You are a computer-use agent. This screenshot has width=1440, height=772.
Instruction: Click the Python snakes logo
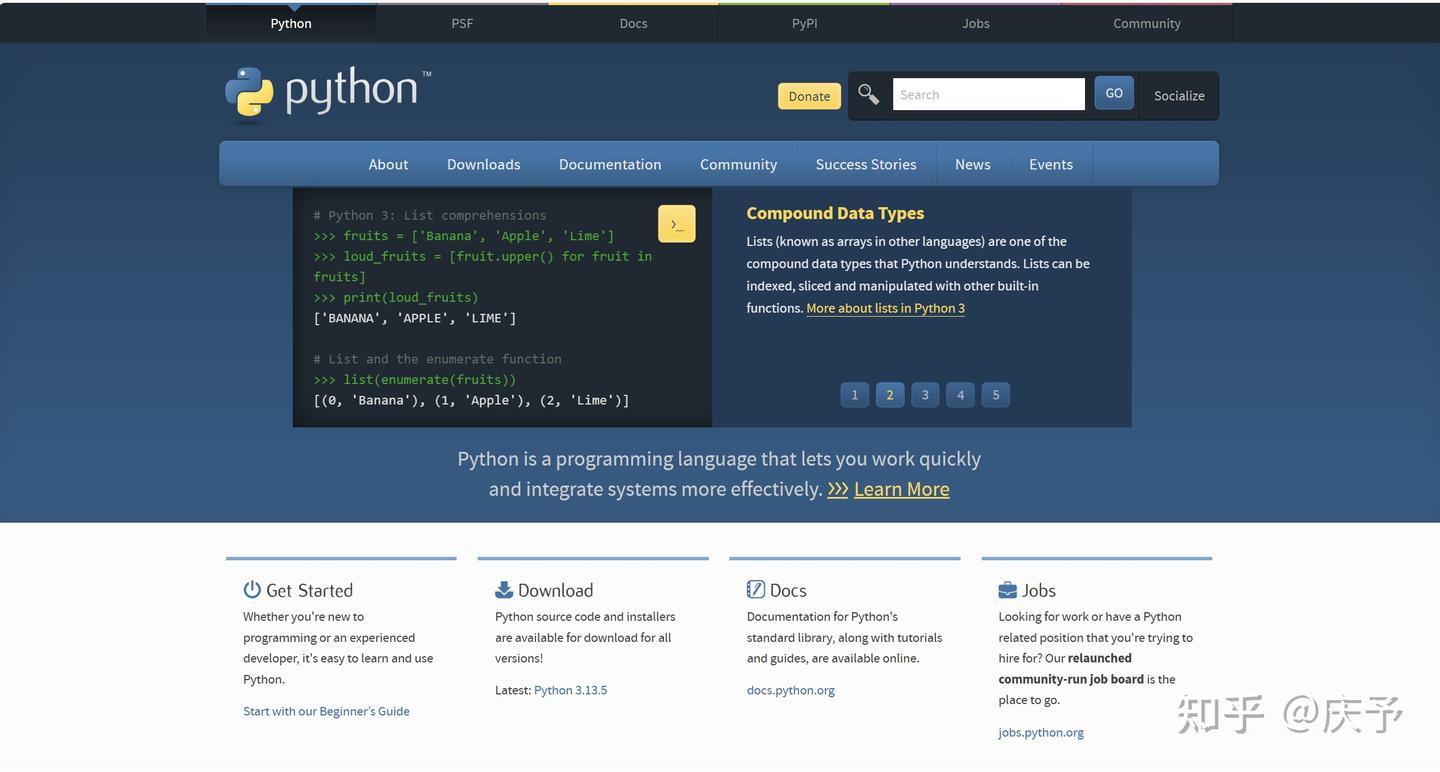coord(248,90)
